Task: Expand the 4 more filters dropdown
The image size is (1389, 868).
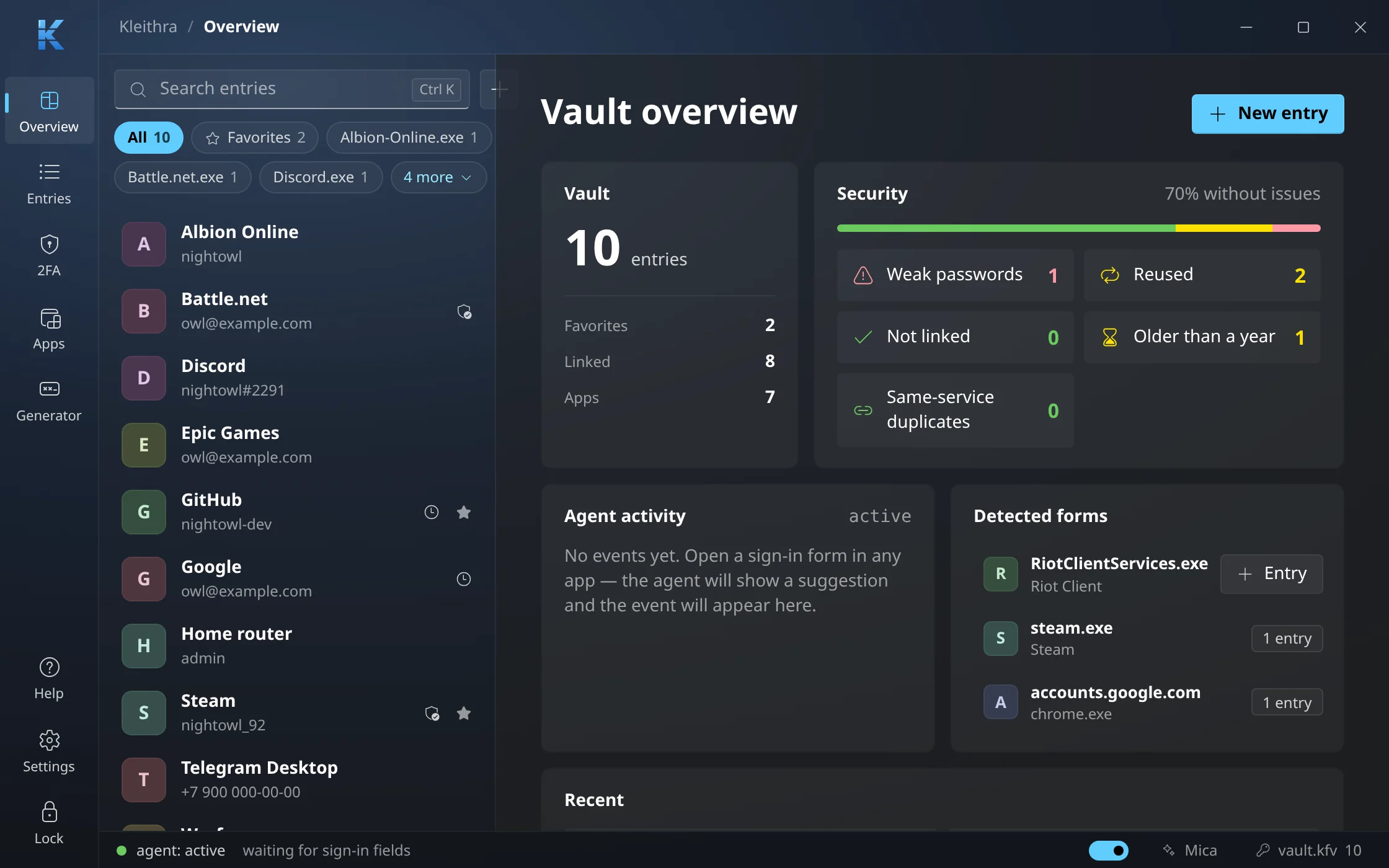Action: (x=438, y=177)
